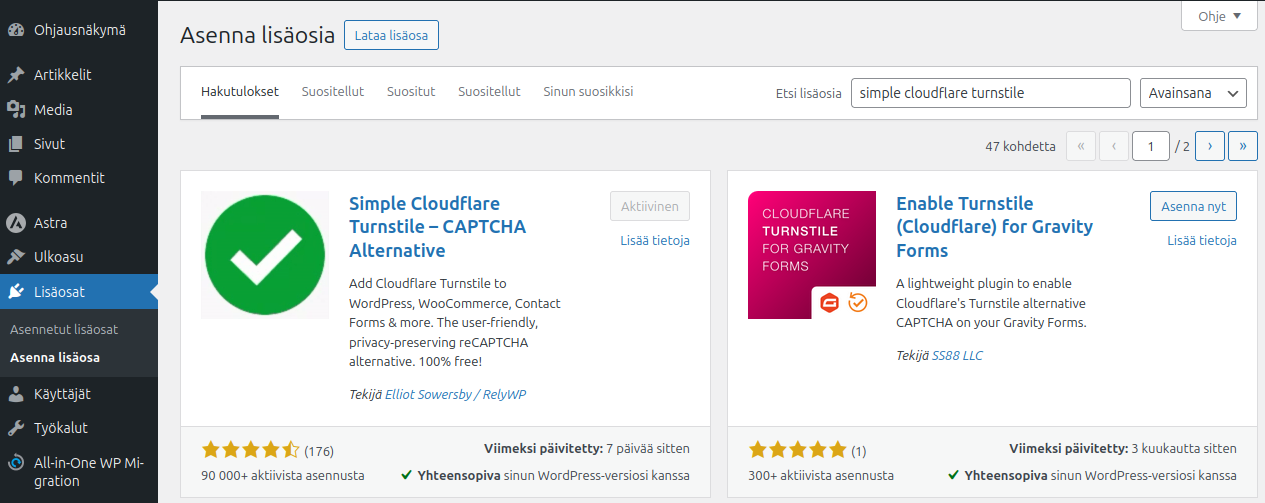Go to next results page arrow
Screen dimensions: 1265x503
coord(1210,146)
